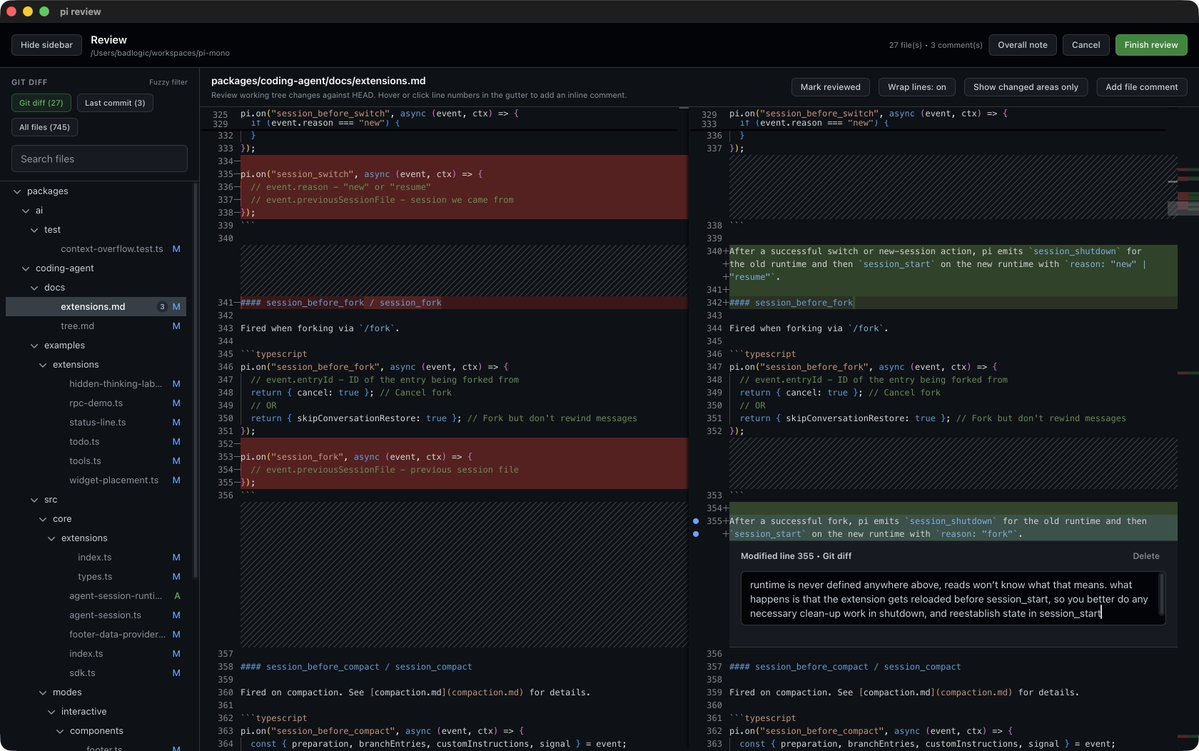Focus the Search files field

click(x=99, y=159)
